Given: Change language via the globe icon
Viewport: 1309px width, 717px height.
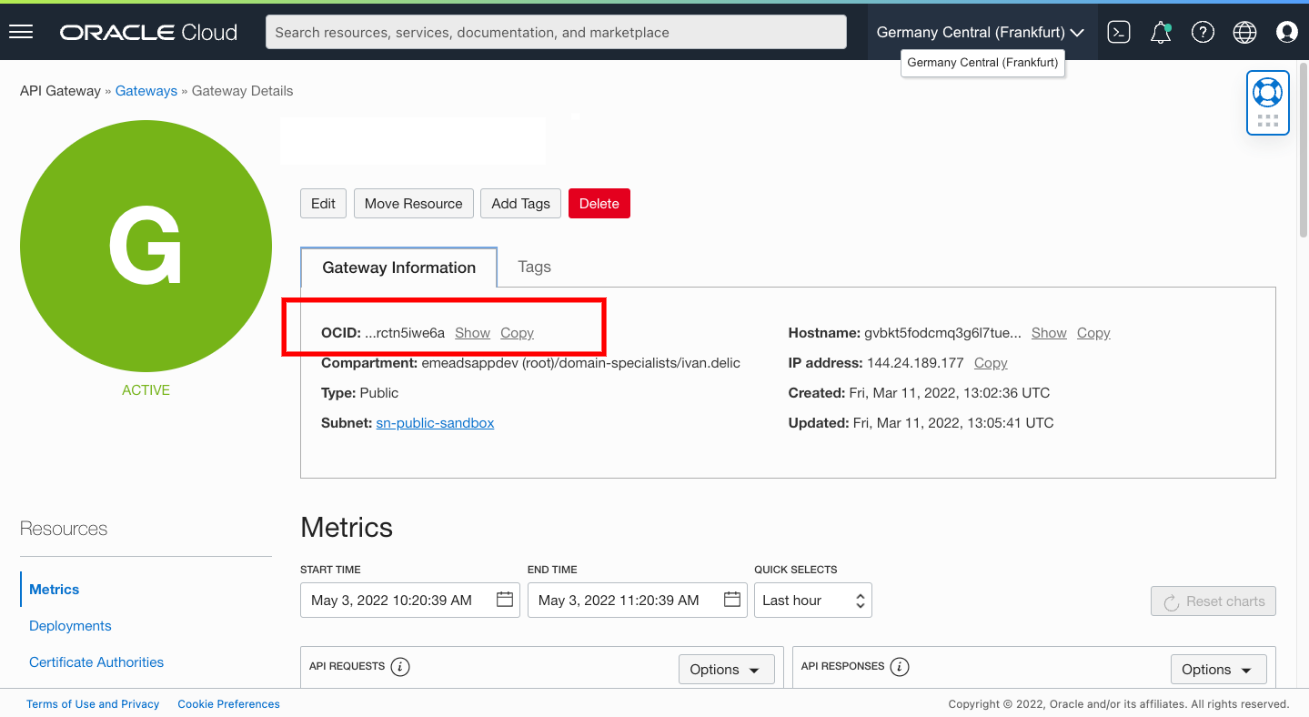Looking at the screenshot, I should (1244, 31).
